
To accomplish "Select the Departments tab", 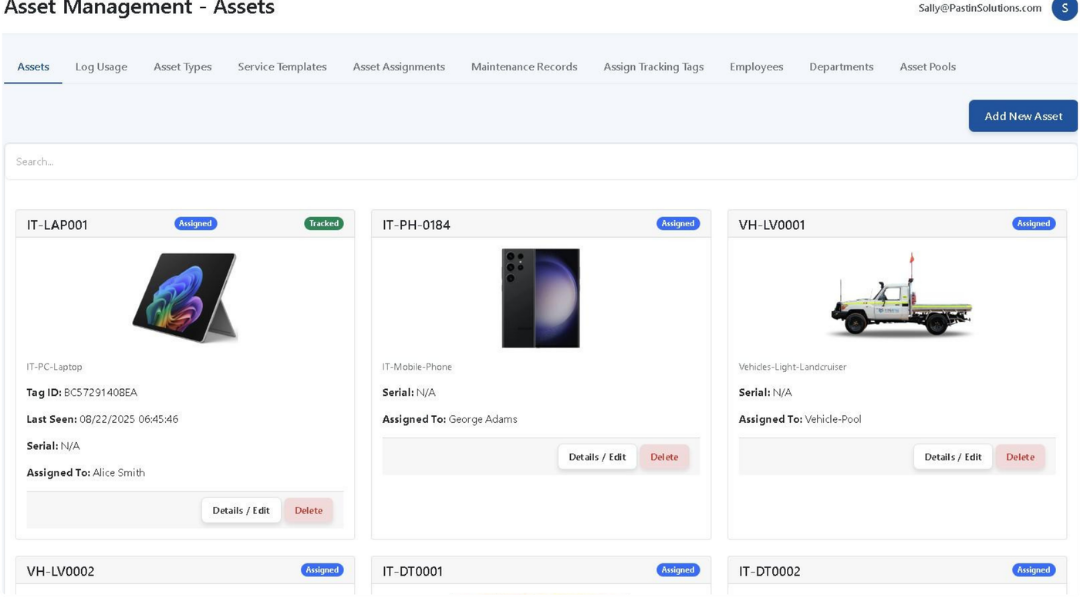I will (843, 66).
